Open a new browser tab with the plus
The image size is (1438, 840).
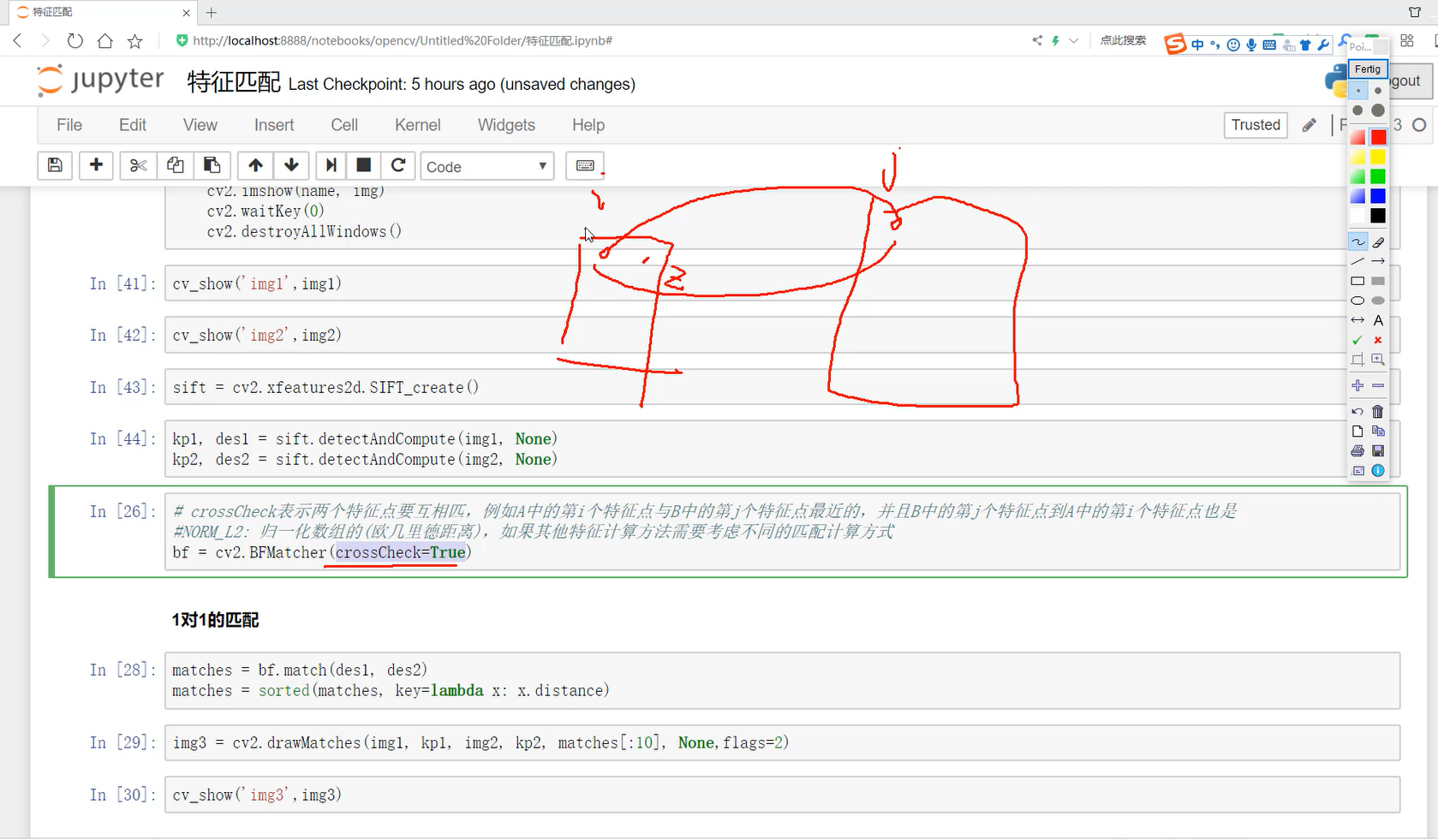[212, 12]
